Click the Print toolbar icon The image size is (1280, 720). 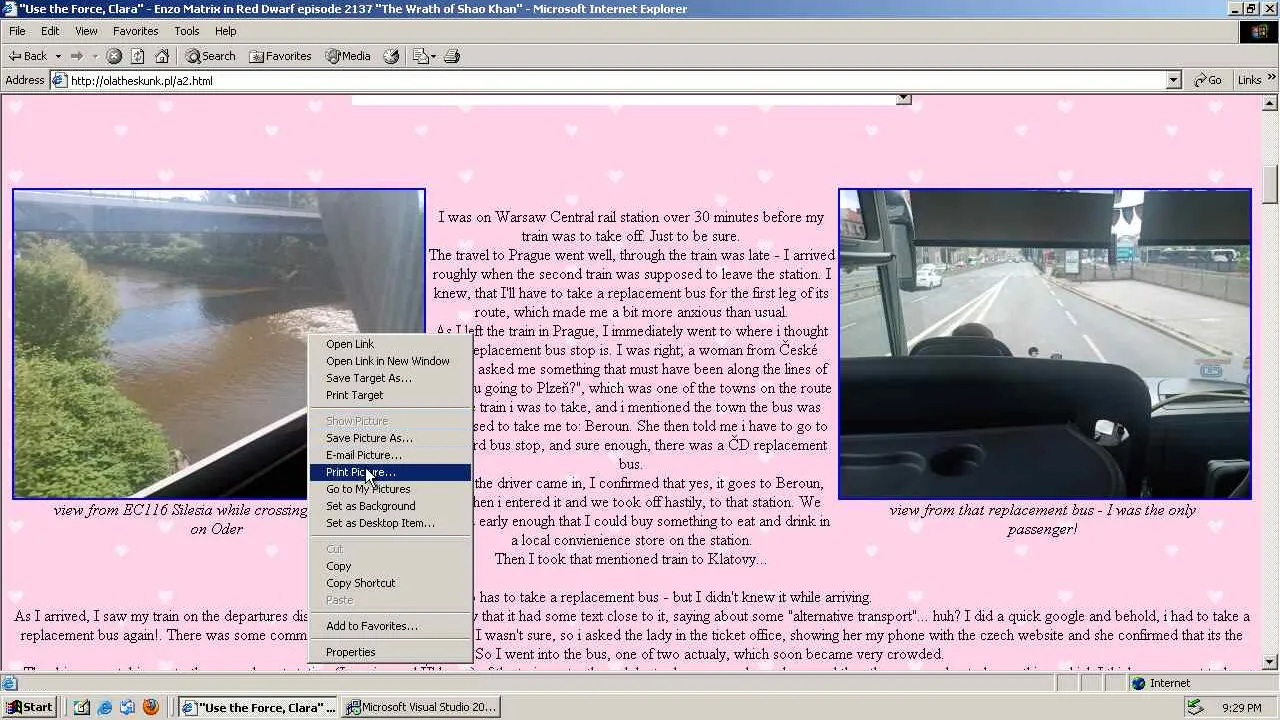click(x=452, y=56)
